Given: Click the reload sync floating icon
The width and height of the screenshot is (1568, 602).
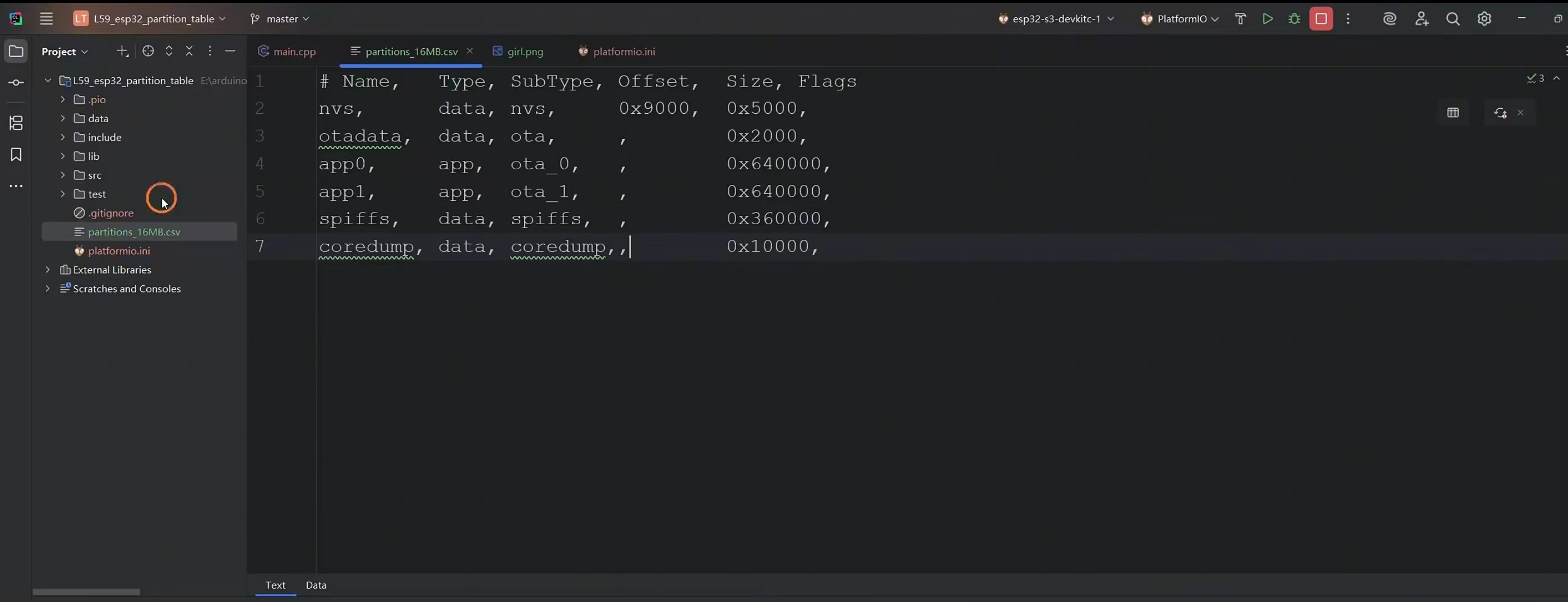Looking at the screenshot, I should 1500,113.
